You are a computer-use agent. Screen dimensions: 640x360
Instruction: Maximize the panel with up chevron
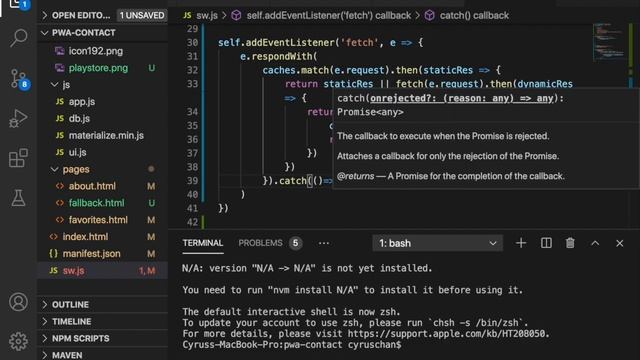[x=595, y=243]
